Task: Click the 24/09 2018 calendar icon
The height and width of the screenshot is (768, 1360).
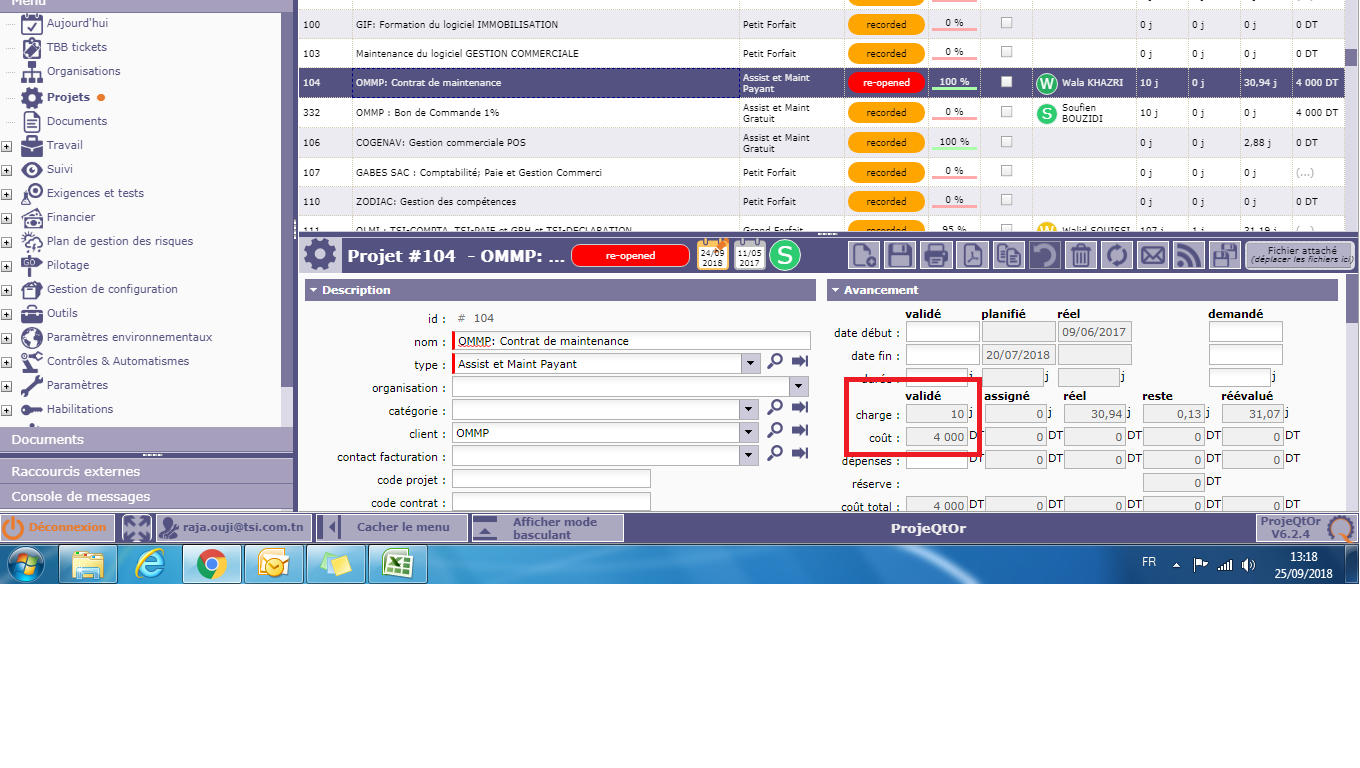Action: tap(713, 255)
